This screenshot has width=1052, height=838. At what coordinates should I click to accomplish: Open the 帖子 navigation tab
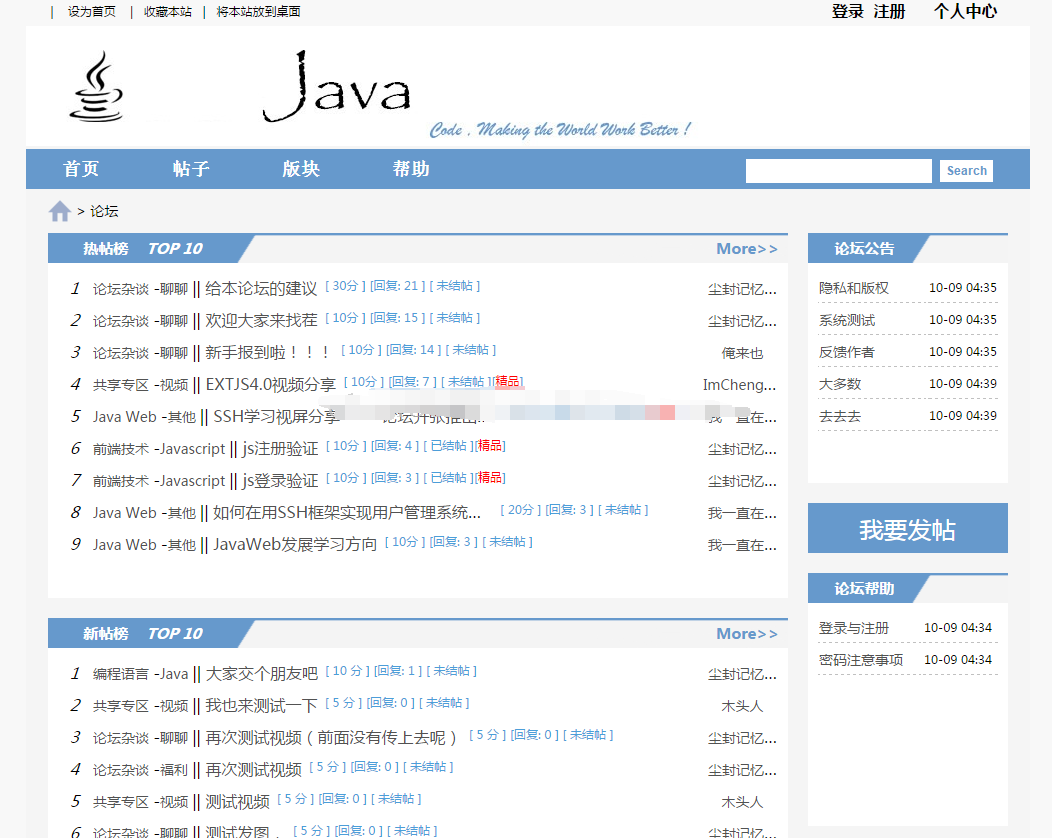click(191, 169)
